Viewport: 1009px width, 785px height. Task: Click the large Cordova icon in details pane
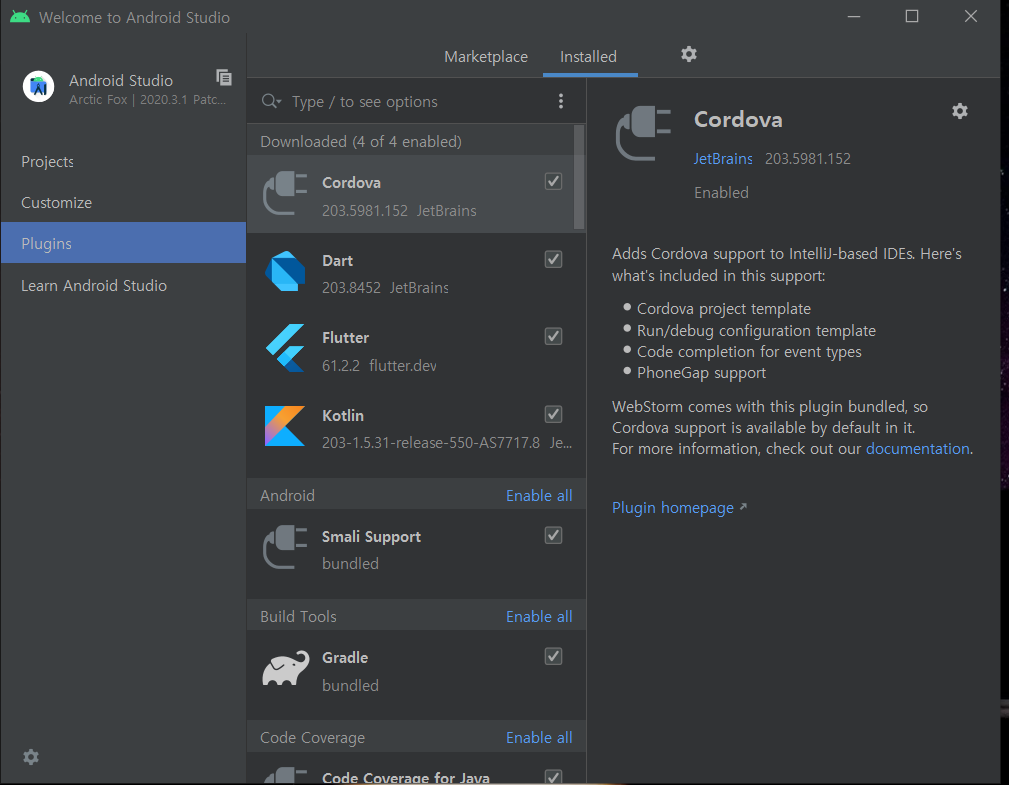coord(643,133)
